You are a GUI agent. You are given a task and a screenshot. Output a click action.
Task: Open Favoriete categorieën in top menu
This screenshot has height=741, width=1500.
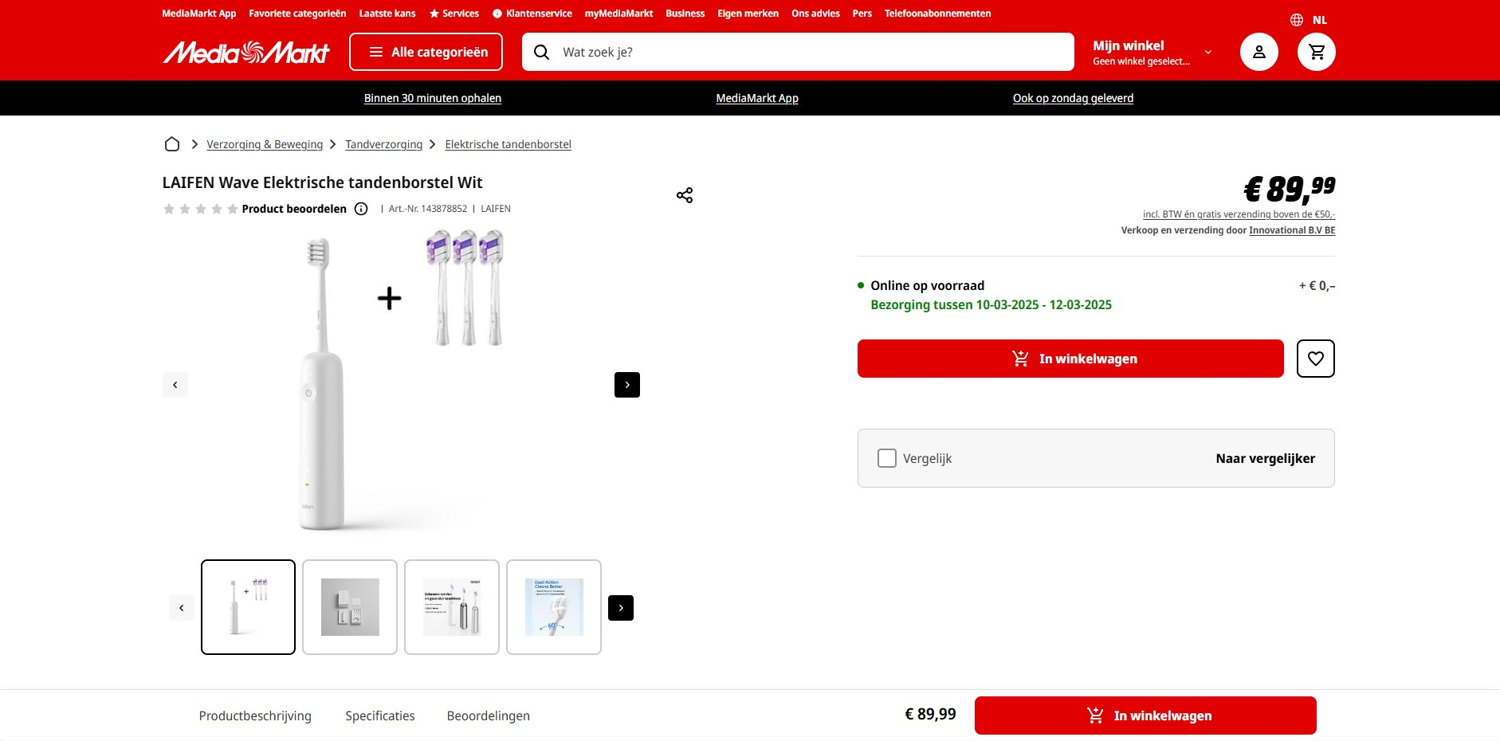click(x=297, y=14)
